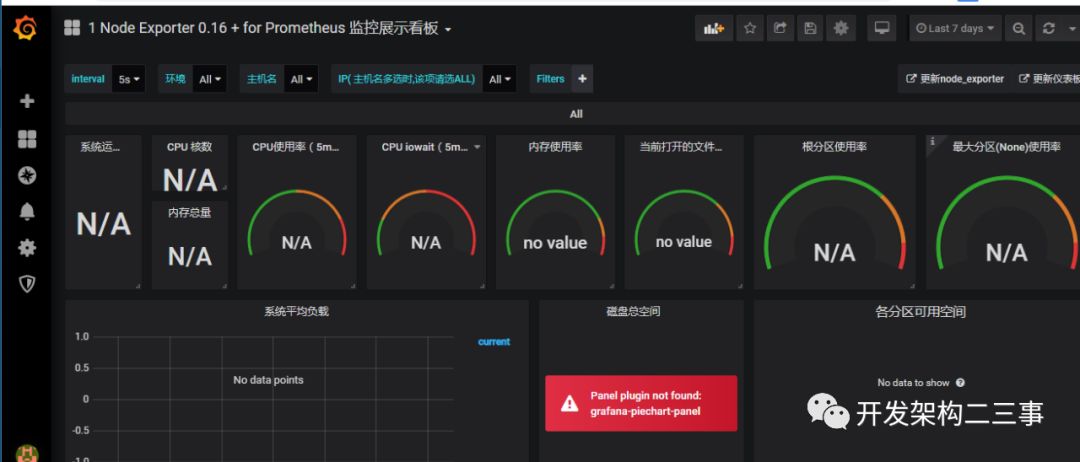
Task: Open the Last 7 days time picker
Action: pyautogui.click(x=955, y=28)
